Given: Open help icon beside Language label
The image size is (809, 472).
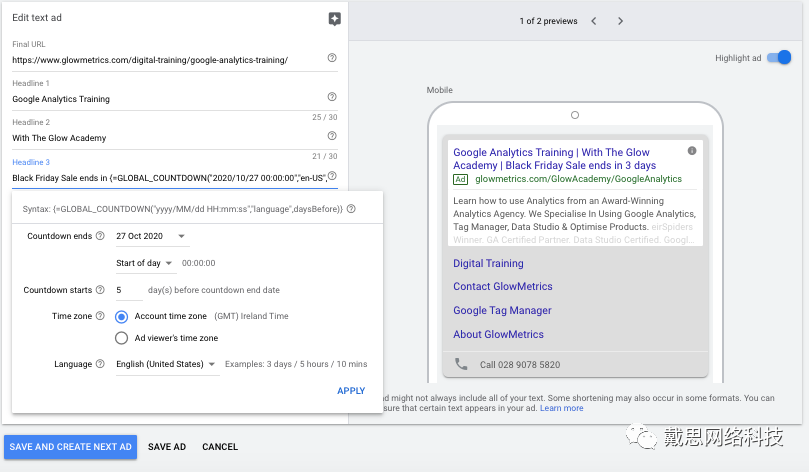Looking at the screenshot, I should coord(100,364).
